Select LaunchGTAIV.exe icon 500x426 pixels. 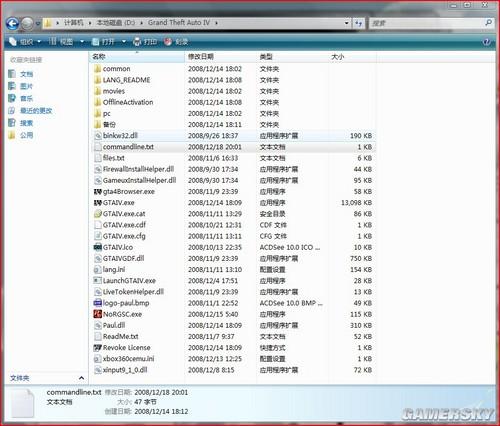click(x=98, y=281)
